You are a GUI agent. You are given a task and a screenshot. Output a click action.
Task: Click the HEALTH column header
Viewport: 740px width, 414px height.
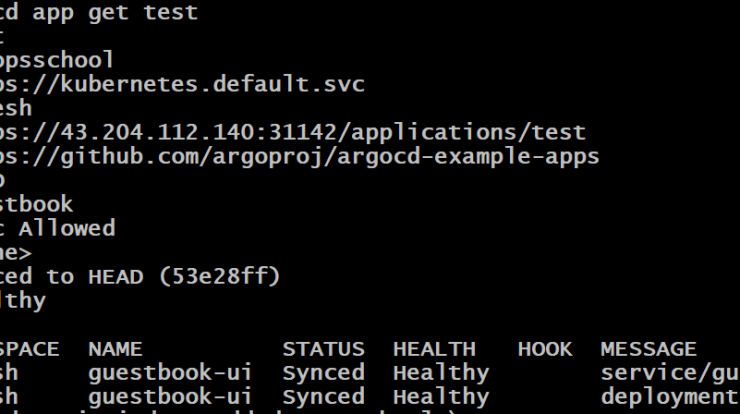434,349
